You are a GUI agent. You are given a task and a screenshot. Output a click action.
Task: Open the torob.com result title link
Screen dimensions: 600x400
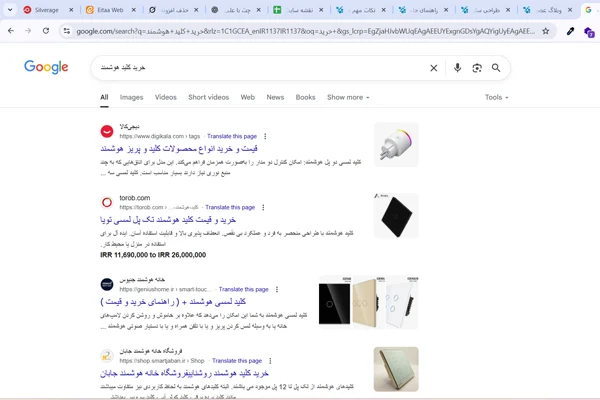click(168, 220)
